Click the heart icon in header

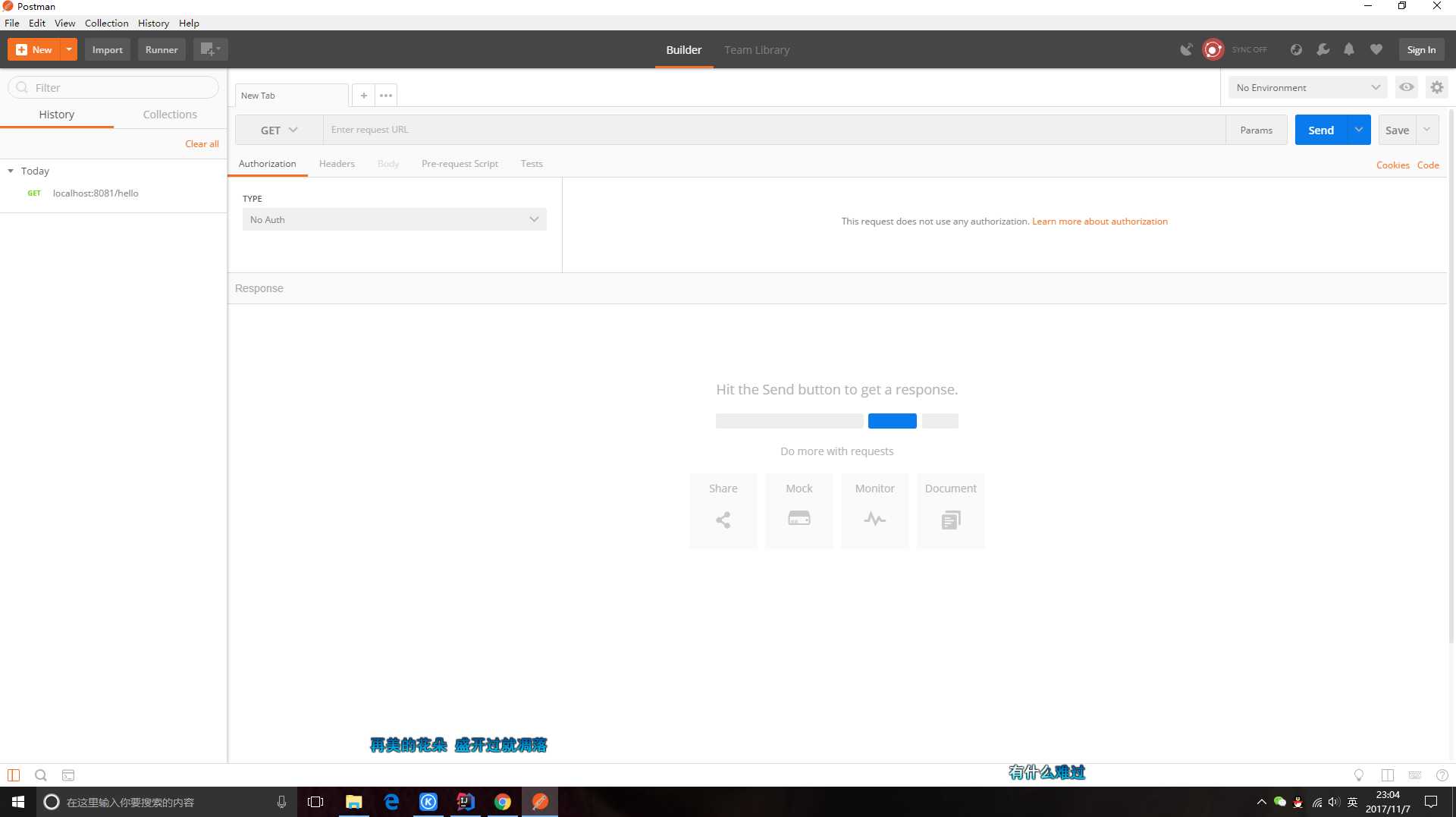1376,49
